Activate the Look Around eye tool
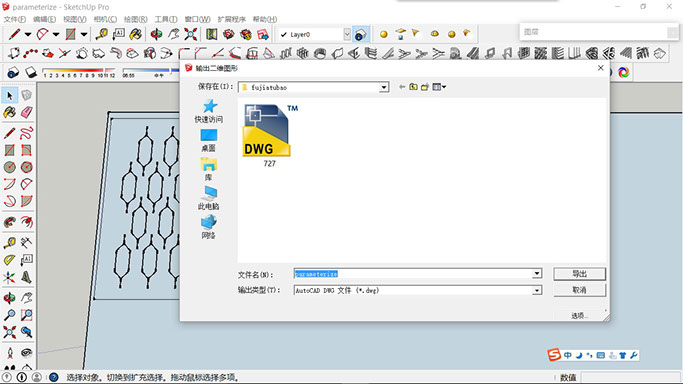Viewport: 683px width, 384px height. tap(27, 353)
